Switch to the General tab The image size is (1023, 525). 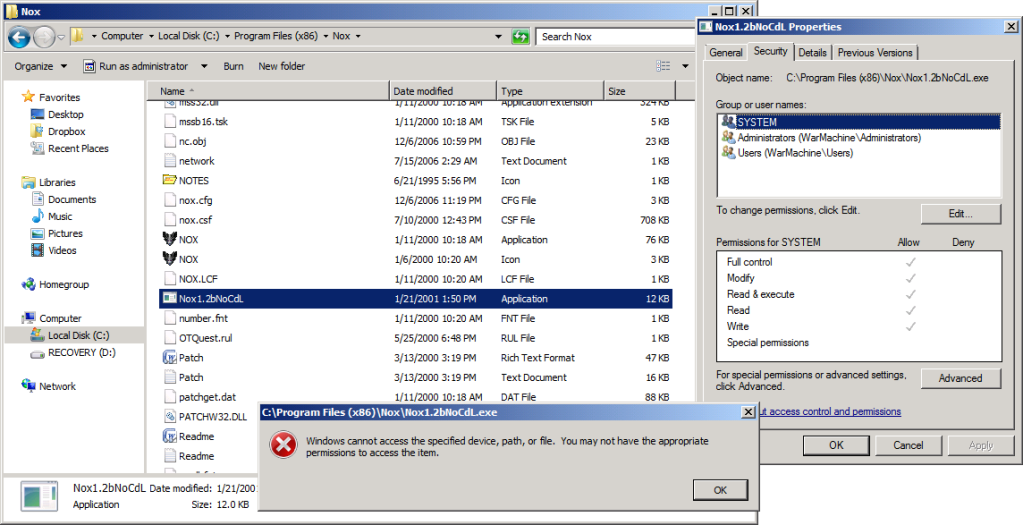coord(725,53)
